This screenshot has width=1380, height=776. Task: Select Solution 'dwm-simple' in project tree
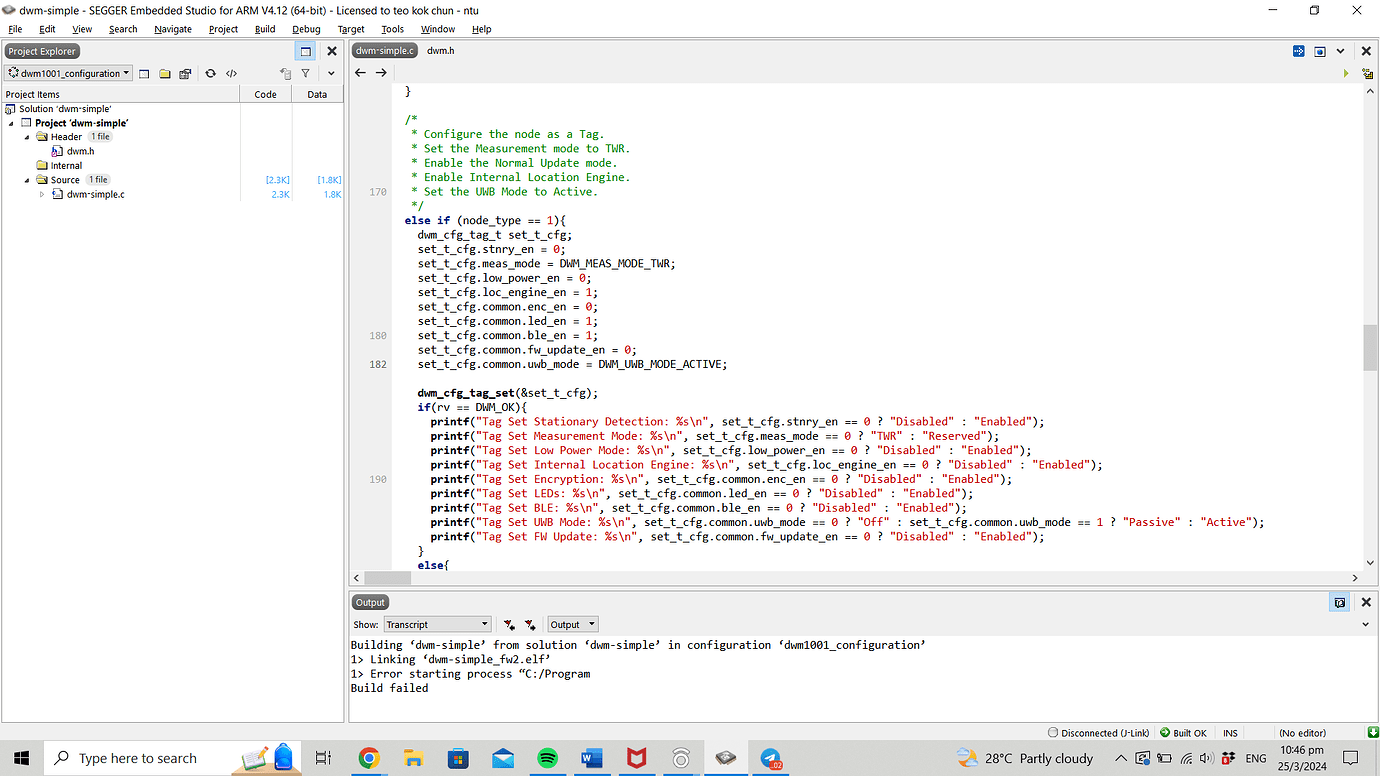tap(65, 108)
